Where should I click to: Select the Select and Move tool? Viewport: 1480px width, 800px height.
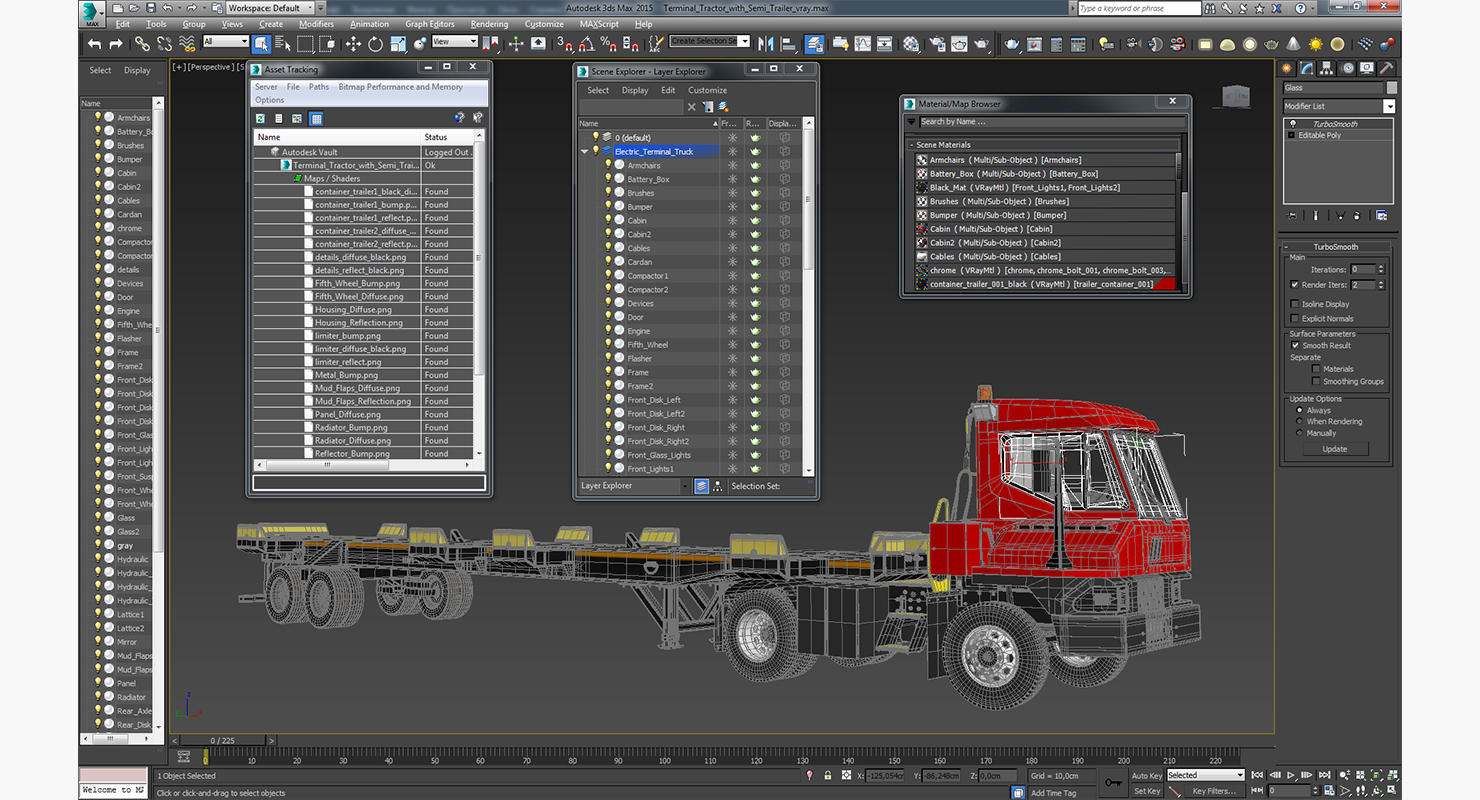tap(353, 44)
